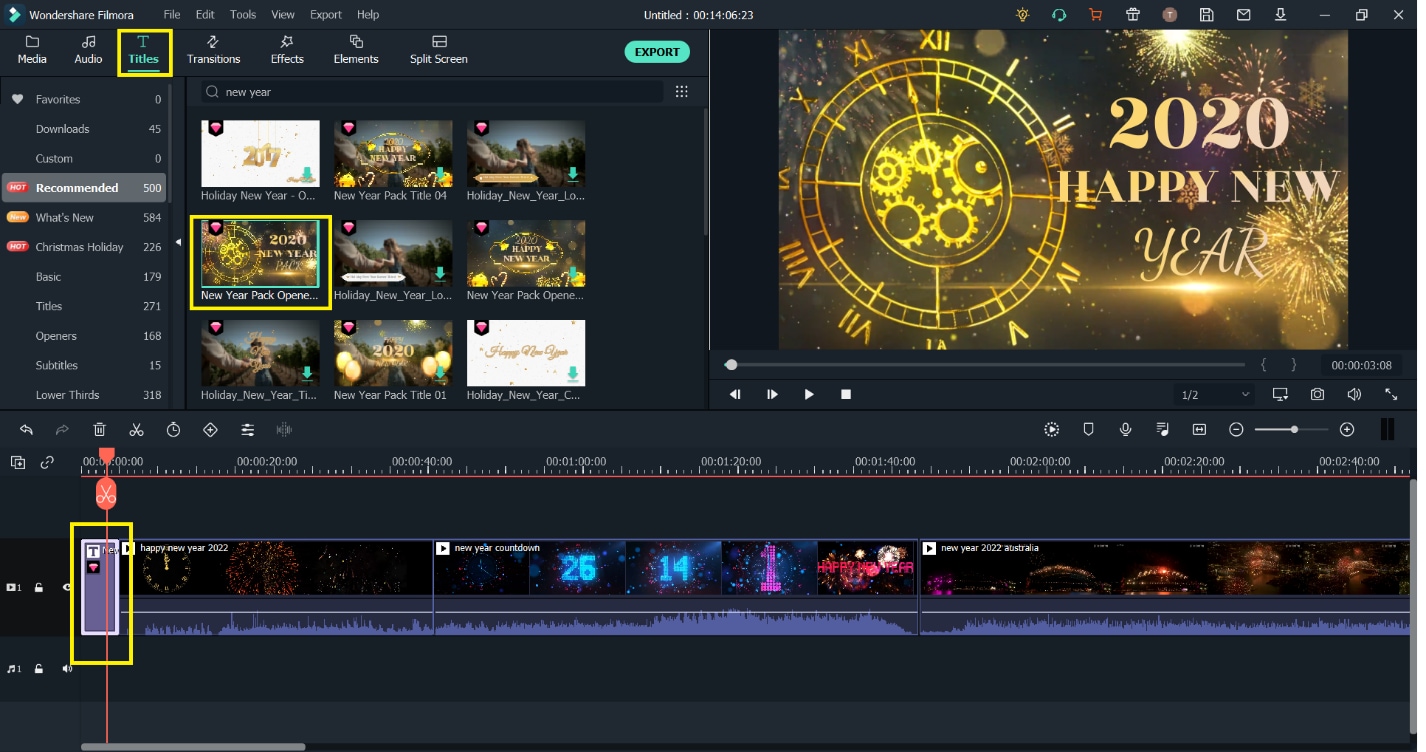Image resolution: width=1426 pixels, height=752 pixels.
Task: Select the What's New category
Action: [85, 218]
